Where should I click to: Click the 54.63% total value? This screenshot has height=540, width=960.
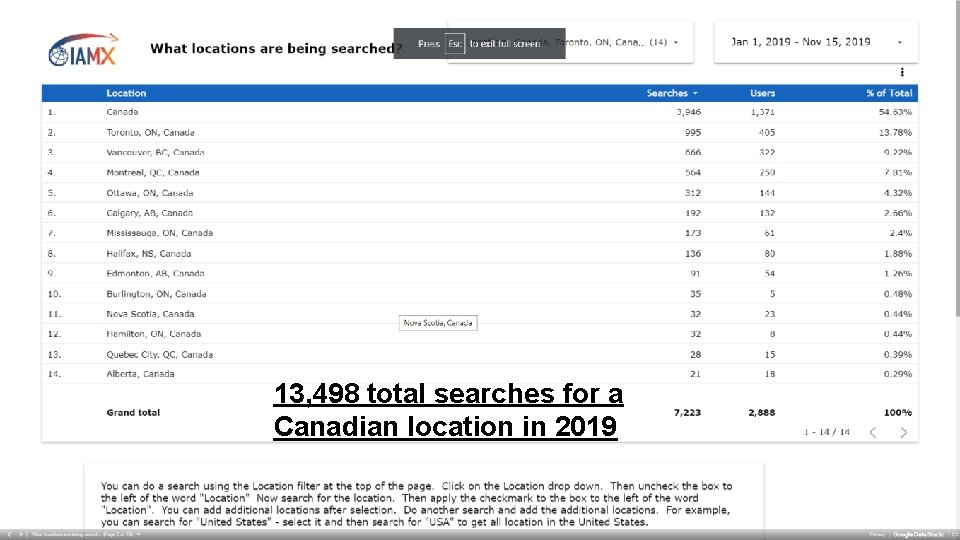click(895, 112)
